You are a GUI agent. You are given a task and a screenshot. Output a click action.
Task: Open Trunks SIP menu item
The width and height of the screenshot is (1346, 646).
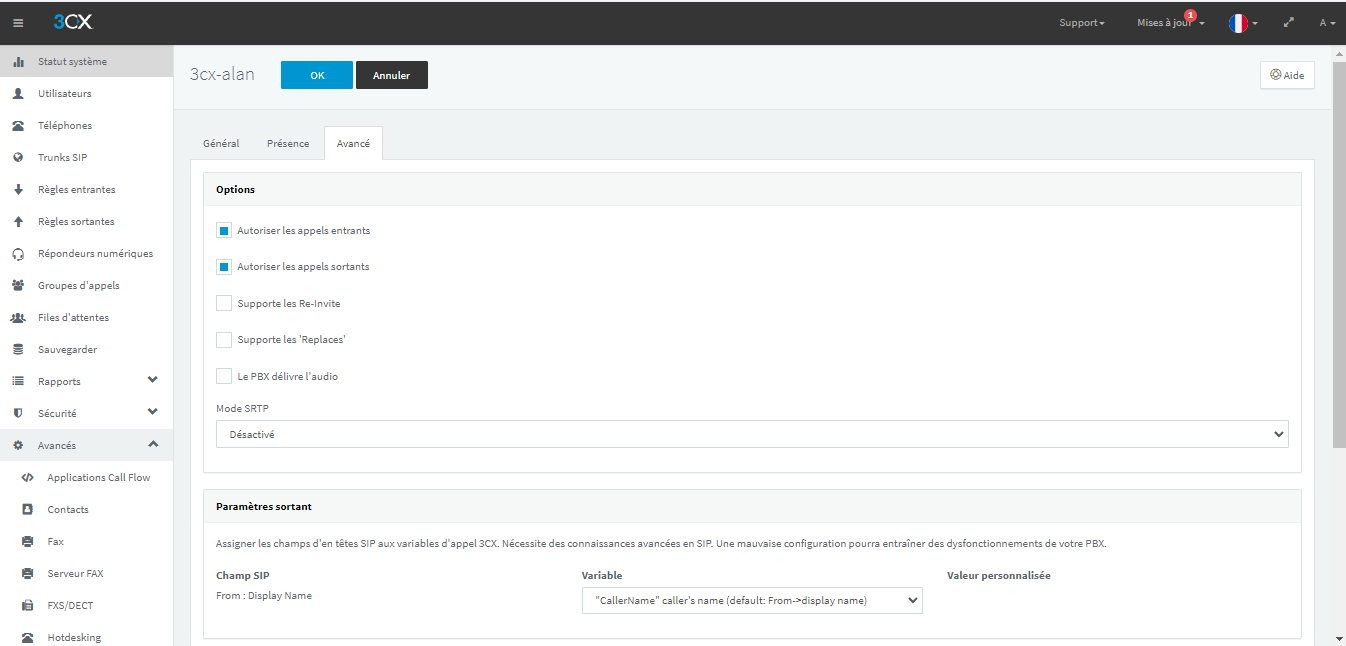tap(86, 158)
